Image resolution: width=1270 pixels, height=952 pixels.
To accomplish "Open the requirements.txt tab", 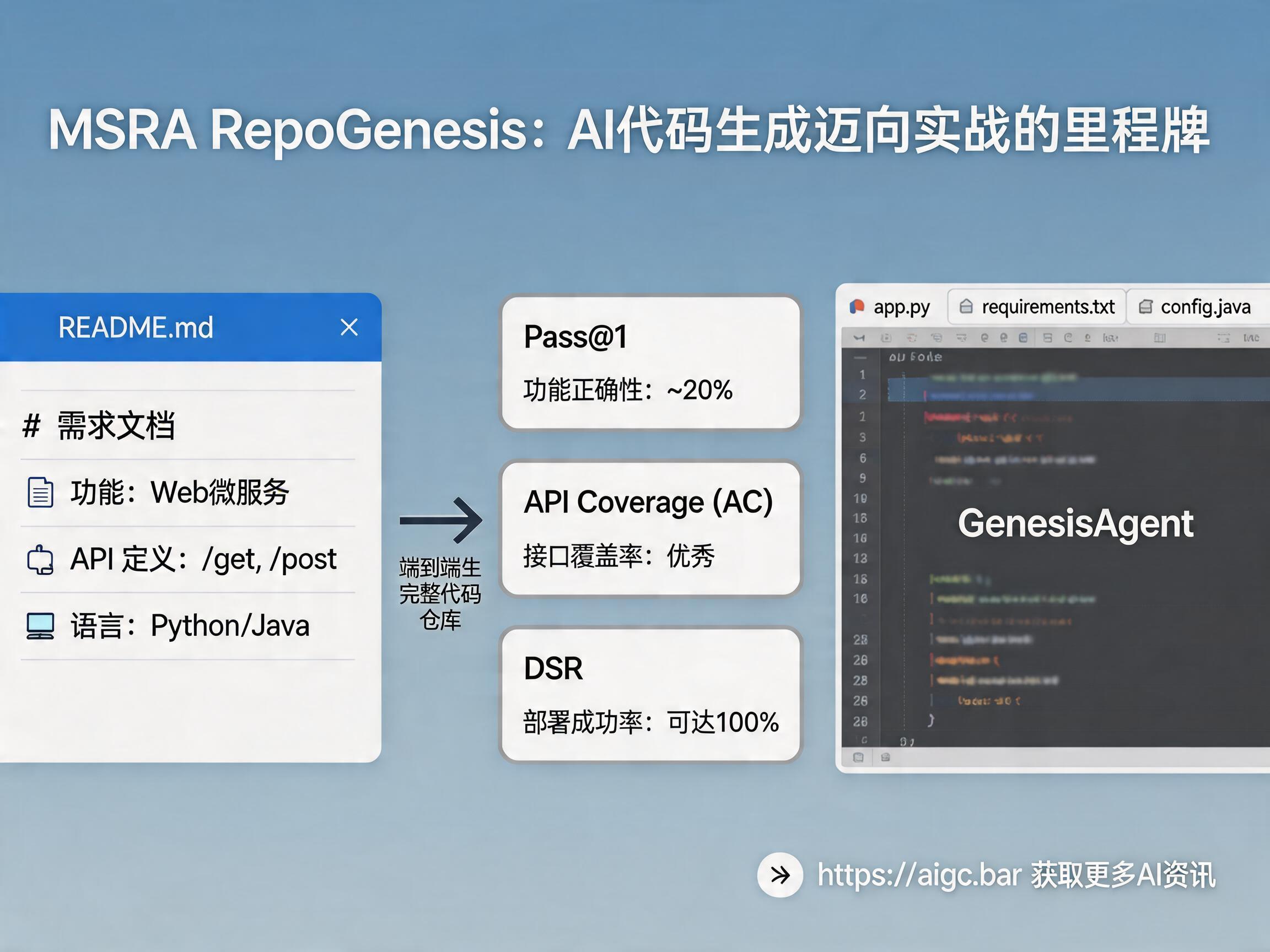I will click(1037, 307).
